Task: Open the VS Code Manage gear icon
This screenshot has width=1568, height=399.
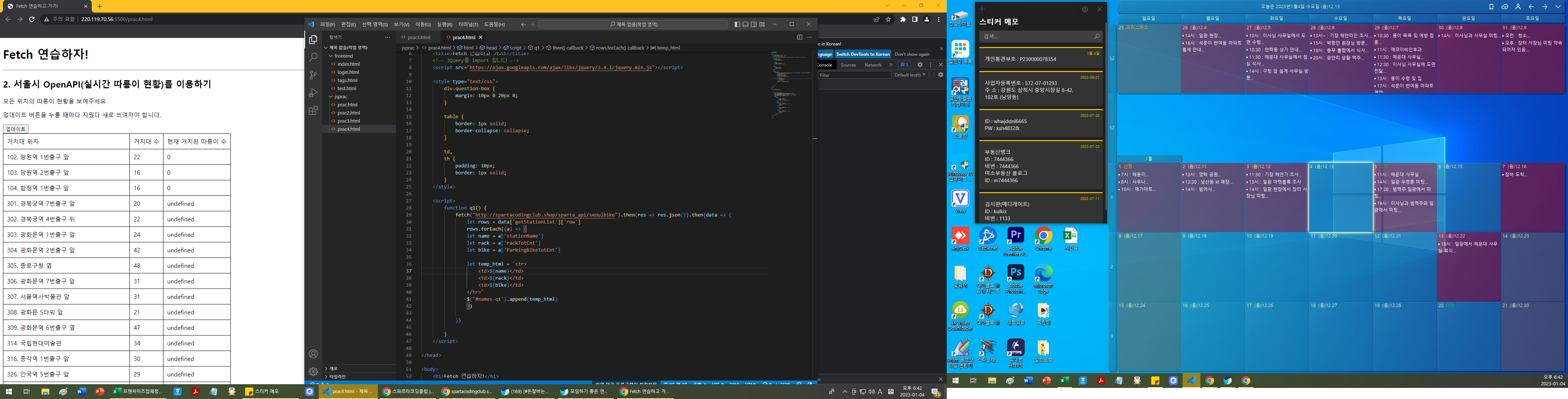Action: pos(313,371)
